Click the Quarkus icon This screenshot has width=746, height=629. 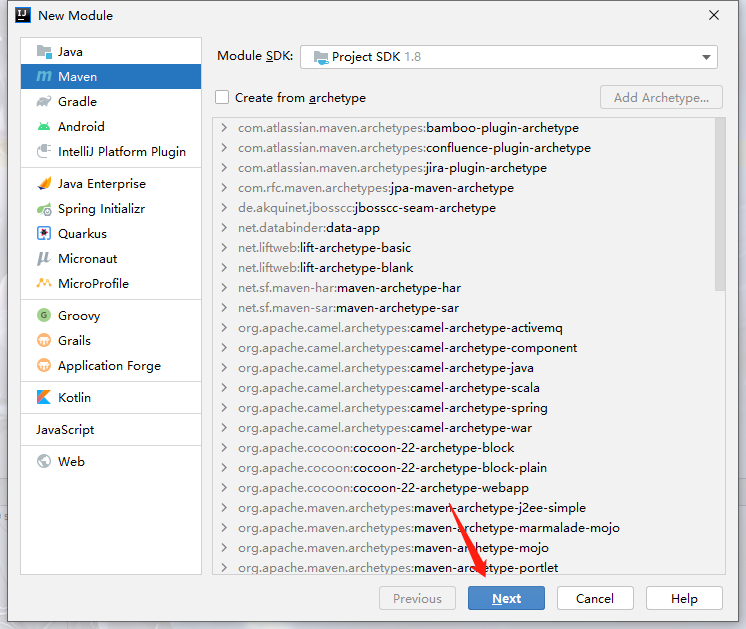pos(44,234)
